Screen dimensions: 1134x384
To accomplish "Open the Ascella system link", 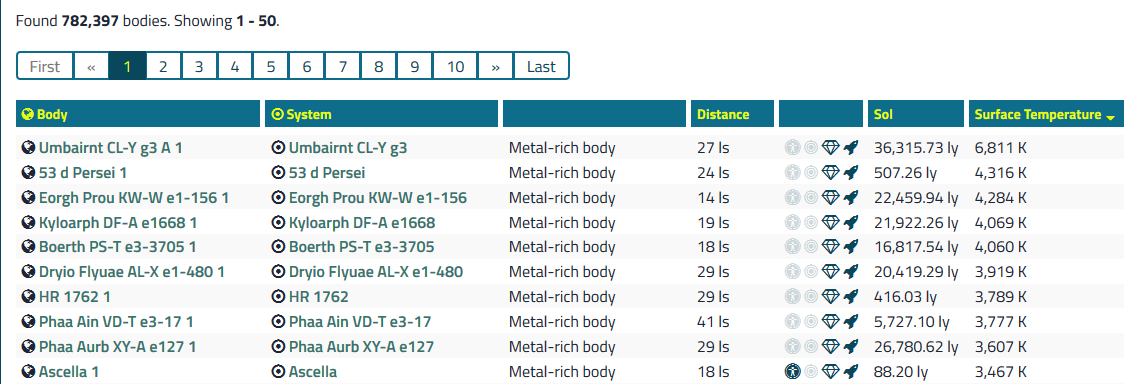I will coord(312,372).
